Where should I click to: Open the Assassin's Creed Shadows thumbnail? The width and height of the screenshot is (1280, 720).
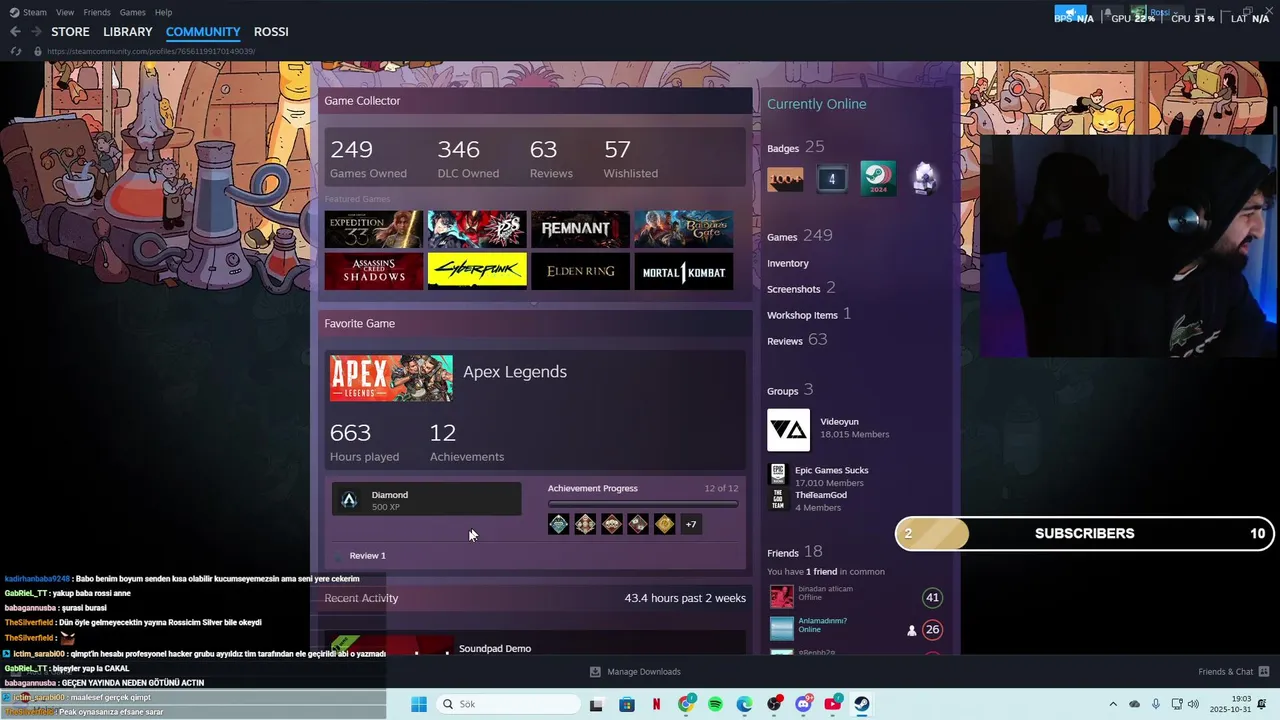[x=374, y=271]
